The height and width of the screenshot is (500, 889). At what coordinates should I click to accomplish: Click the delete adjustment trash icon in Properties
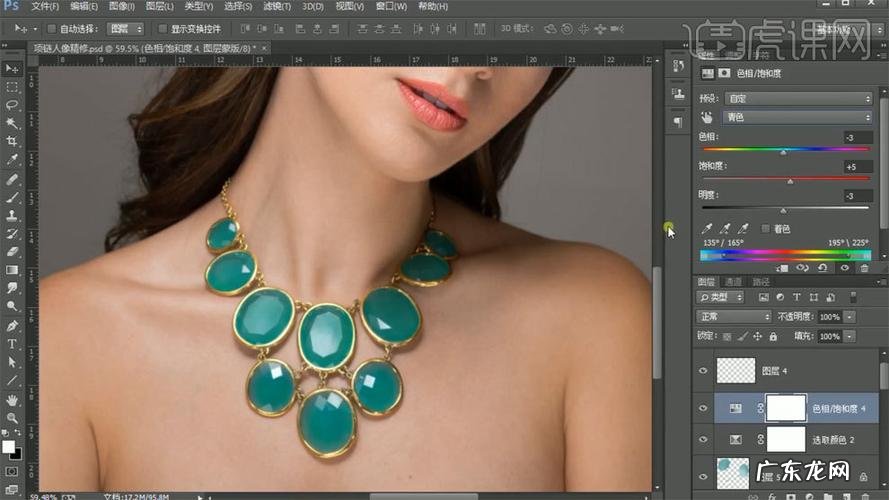click(x=864, y=268)
